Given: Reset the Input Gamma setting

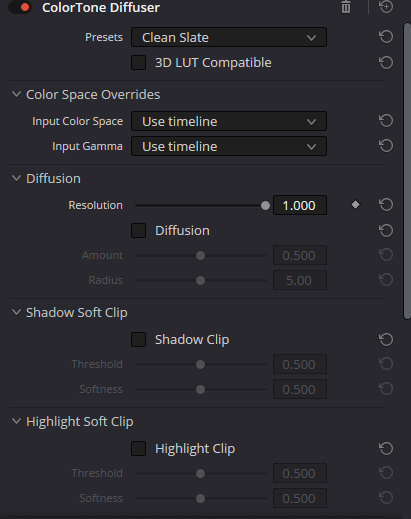Looking at the screenshot, I should pyautogui.click(x=386, y=146).
